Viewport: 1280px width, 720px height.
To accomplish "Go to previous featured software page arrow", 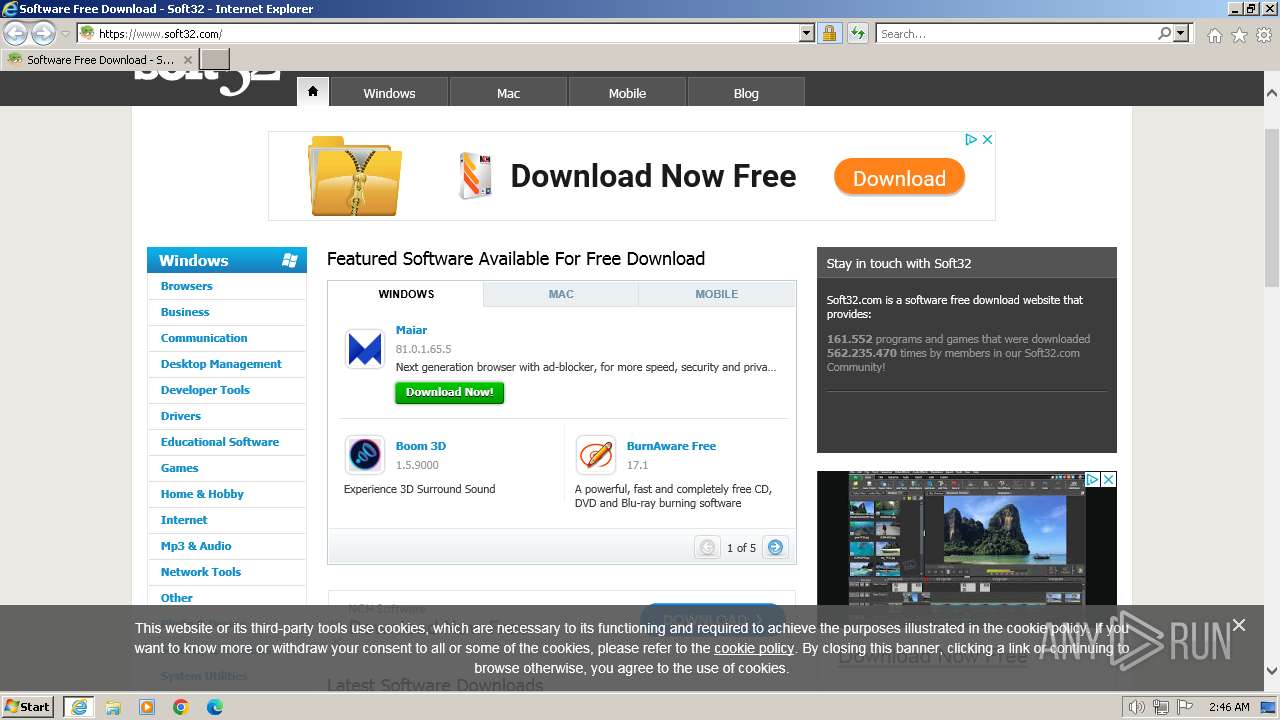I will [x=707, y=547].
